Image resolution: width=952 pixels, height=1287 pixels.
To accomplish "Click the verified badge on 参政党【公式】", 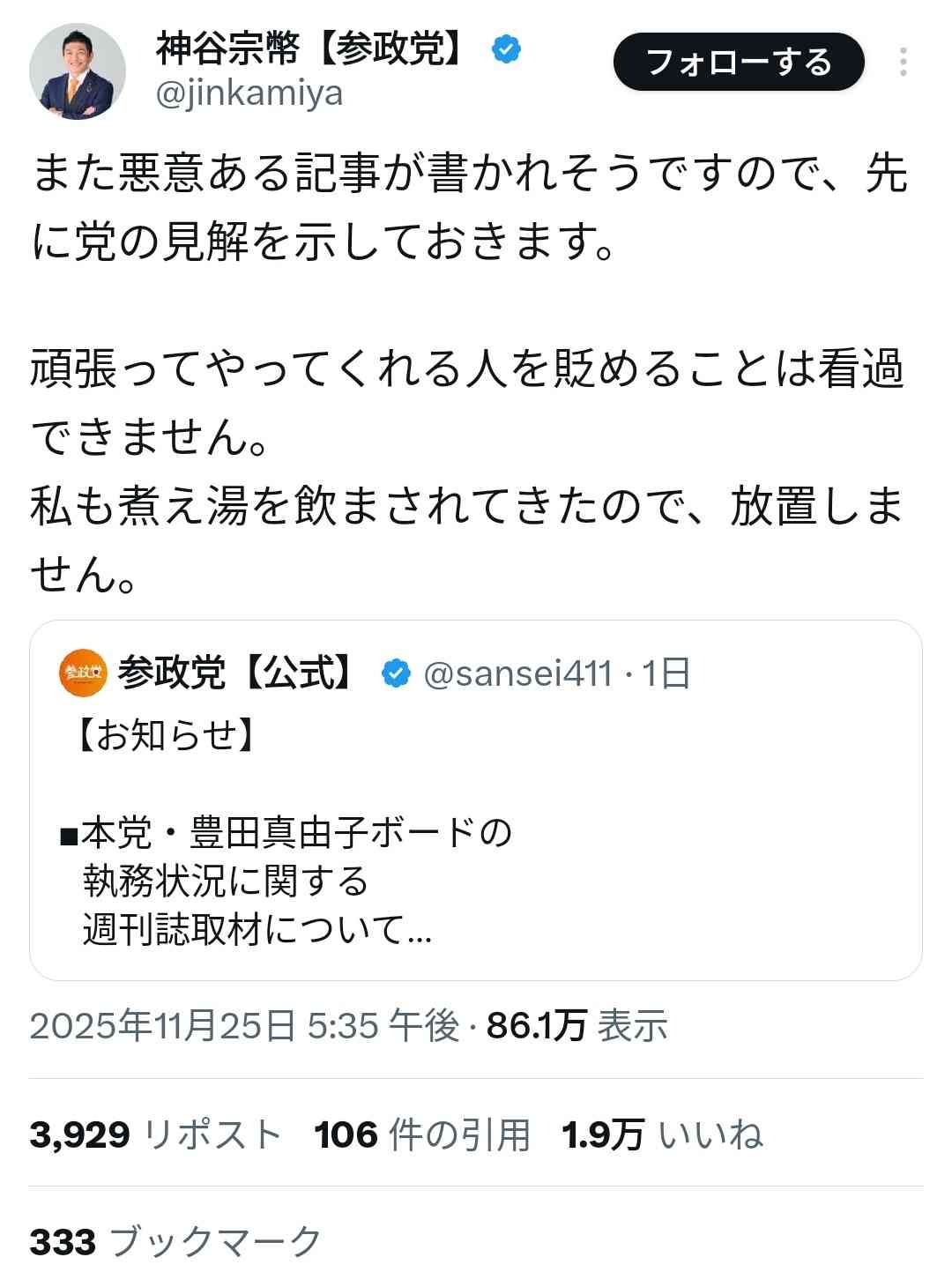I will (397, 674).
